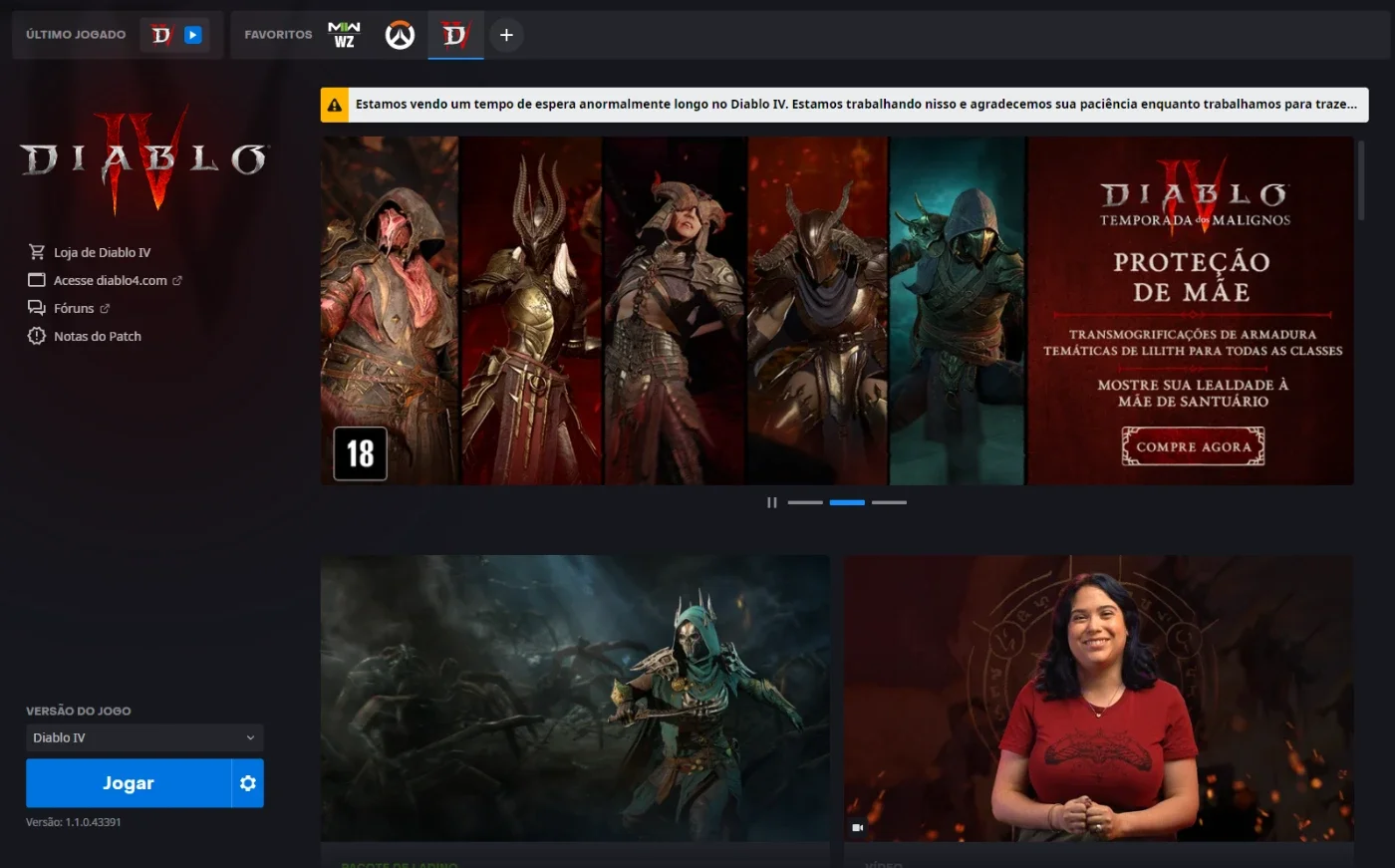
Task: Open Overwatch favorite icon
Action: [x=400, y=36]
